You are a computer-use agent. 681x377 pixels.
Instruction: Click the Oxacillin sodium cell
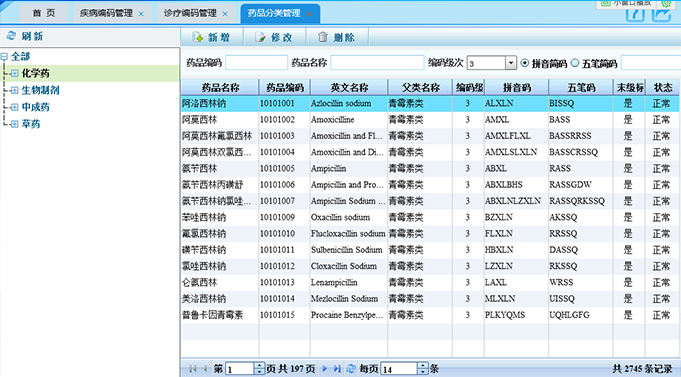pyautogui.click(x=349, y=217)
